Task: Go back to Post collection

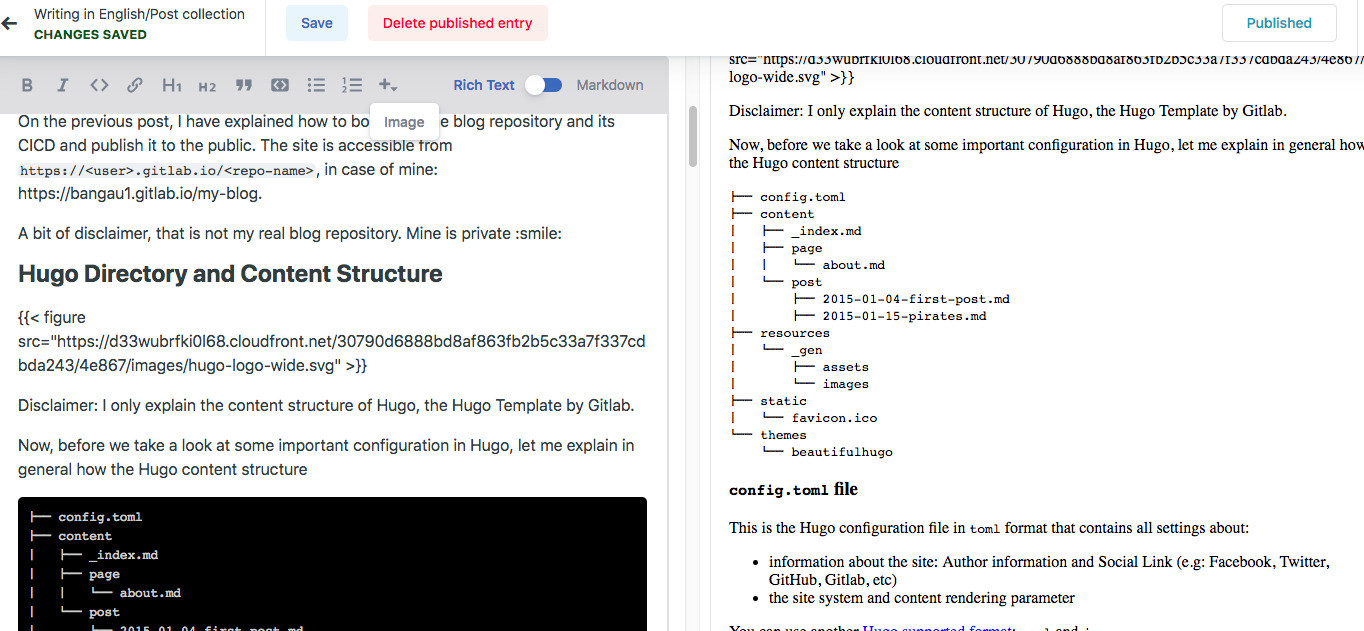Action: click(x=10, y=23)
